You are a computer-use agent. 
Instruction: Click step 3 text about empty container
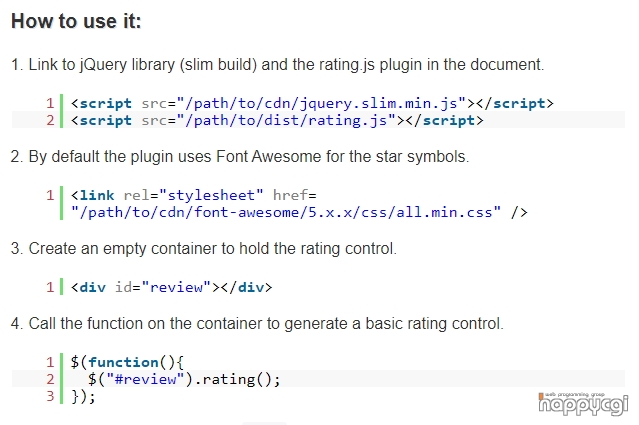[x=204, y=249]
